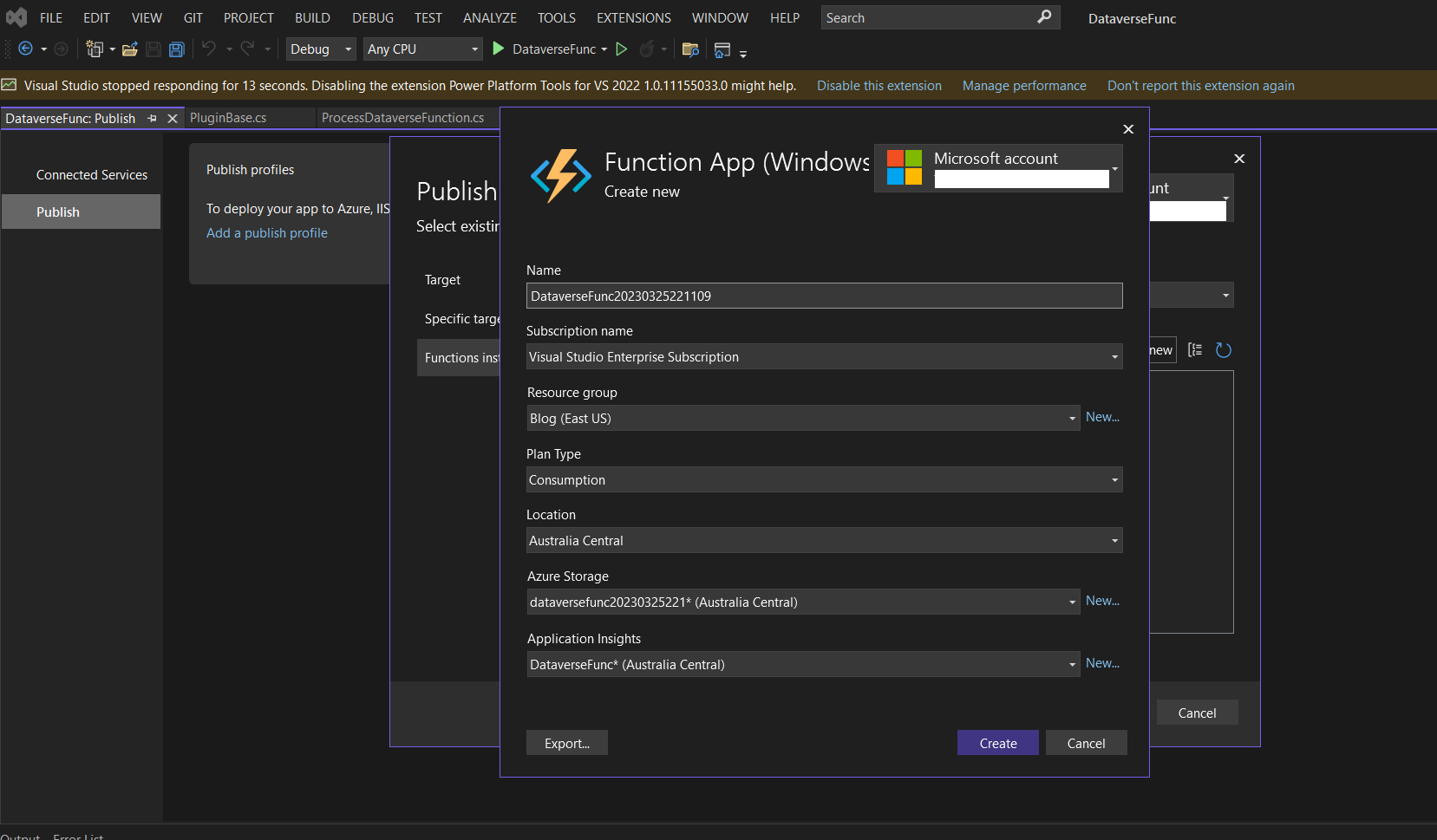Open the Application Insights dropdown
1437x840 pixels.
[803, 664]
